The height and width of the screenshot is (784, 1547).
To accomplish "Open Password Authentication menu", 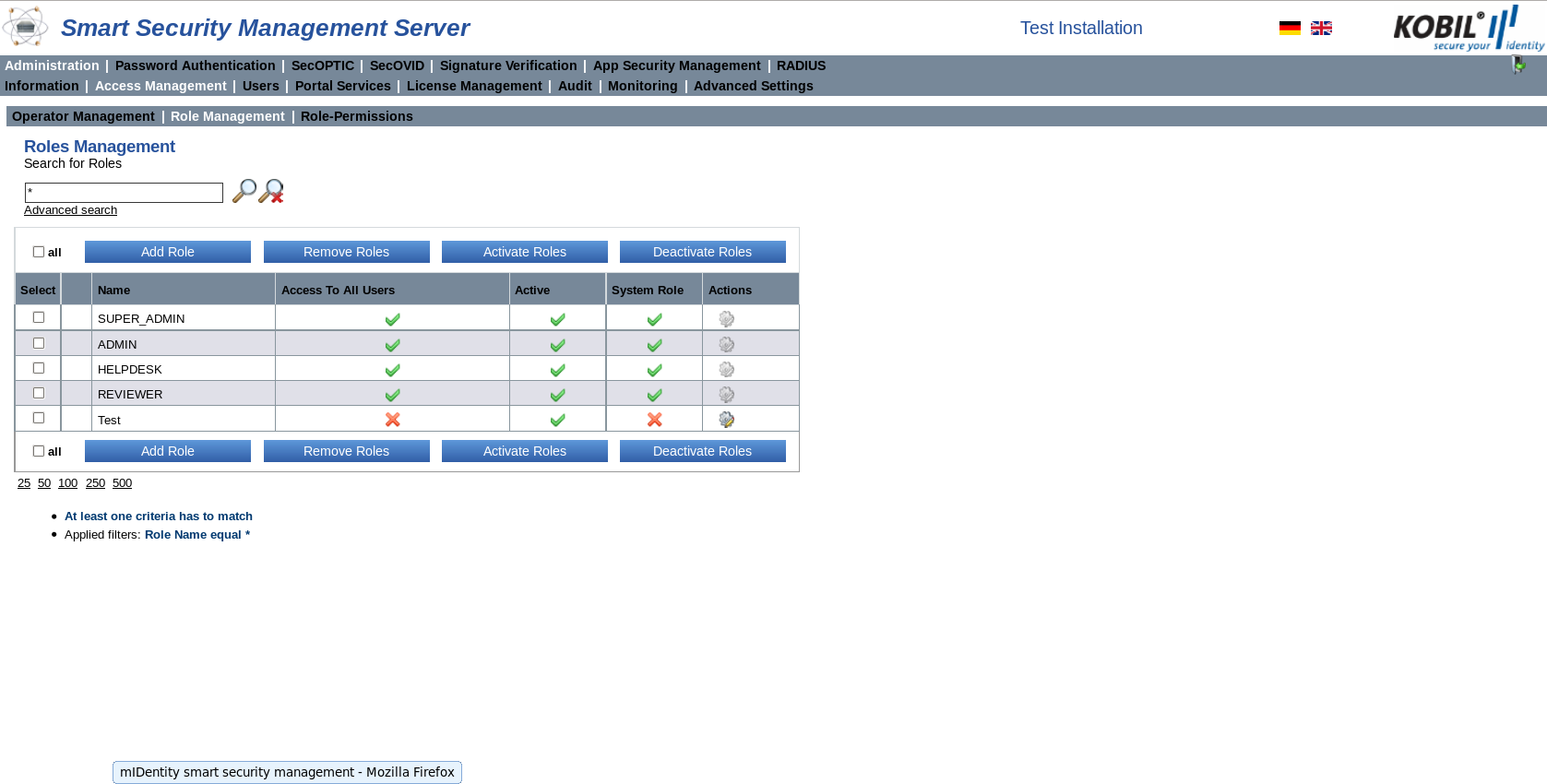I will point(196,65).
